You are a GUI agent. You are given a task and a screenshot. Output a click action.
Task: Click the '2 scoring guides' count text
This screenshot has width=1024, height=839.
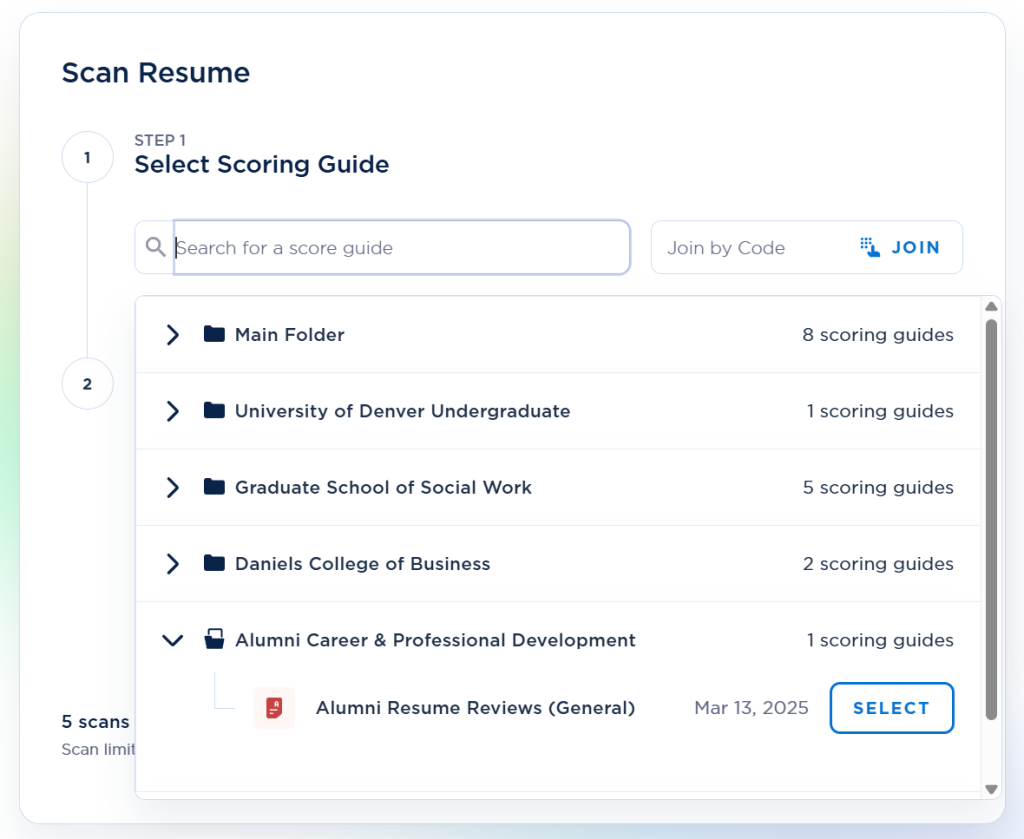tap(878, 564)
